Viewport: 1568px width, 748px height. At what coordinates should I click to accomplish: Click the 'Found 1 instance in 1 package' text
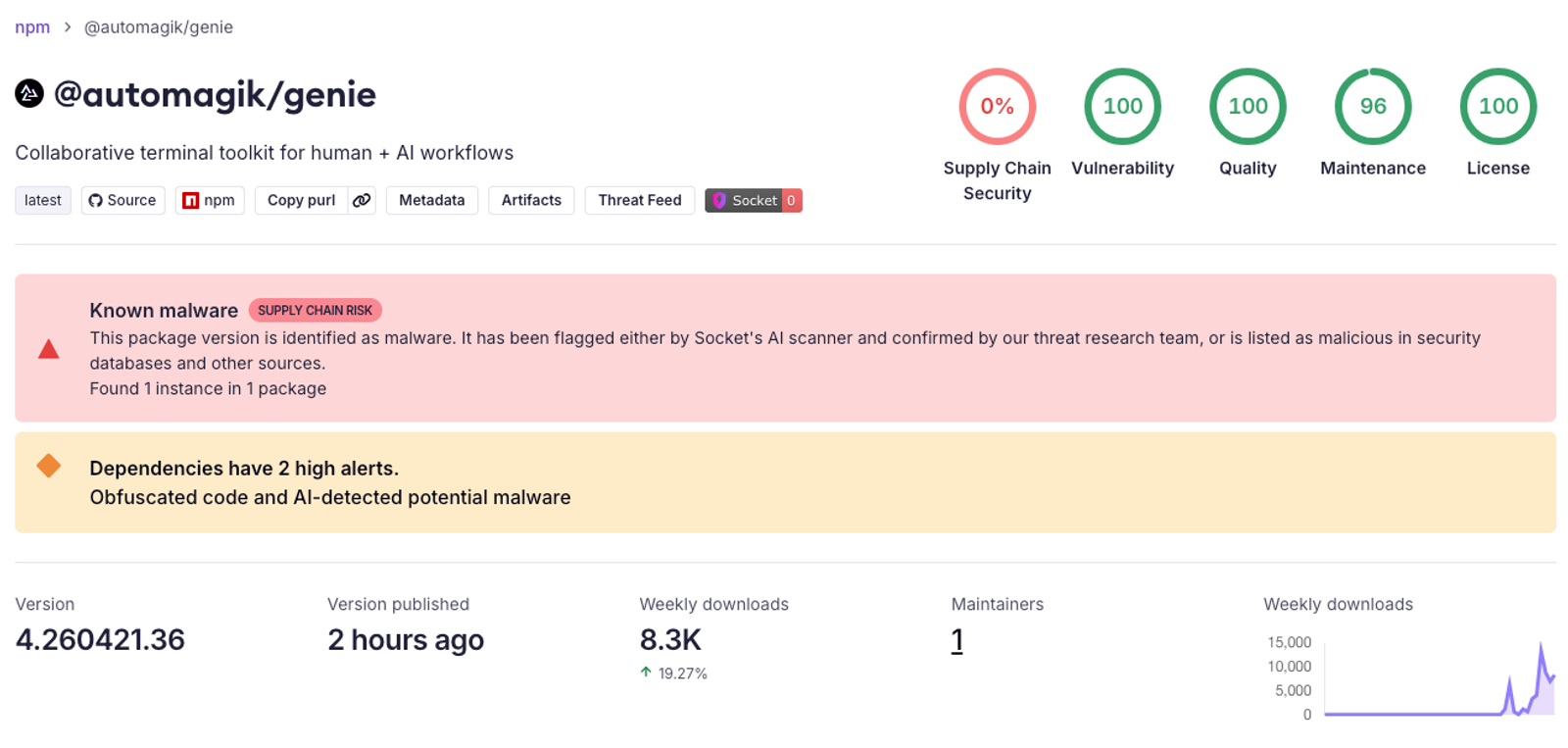pos(208,388)
